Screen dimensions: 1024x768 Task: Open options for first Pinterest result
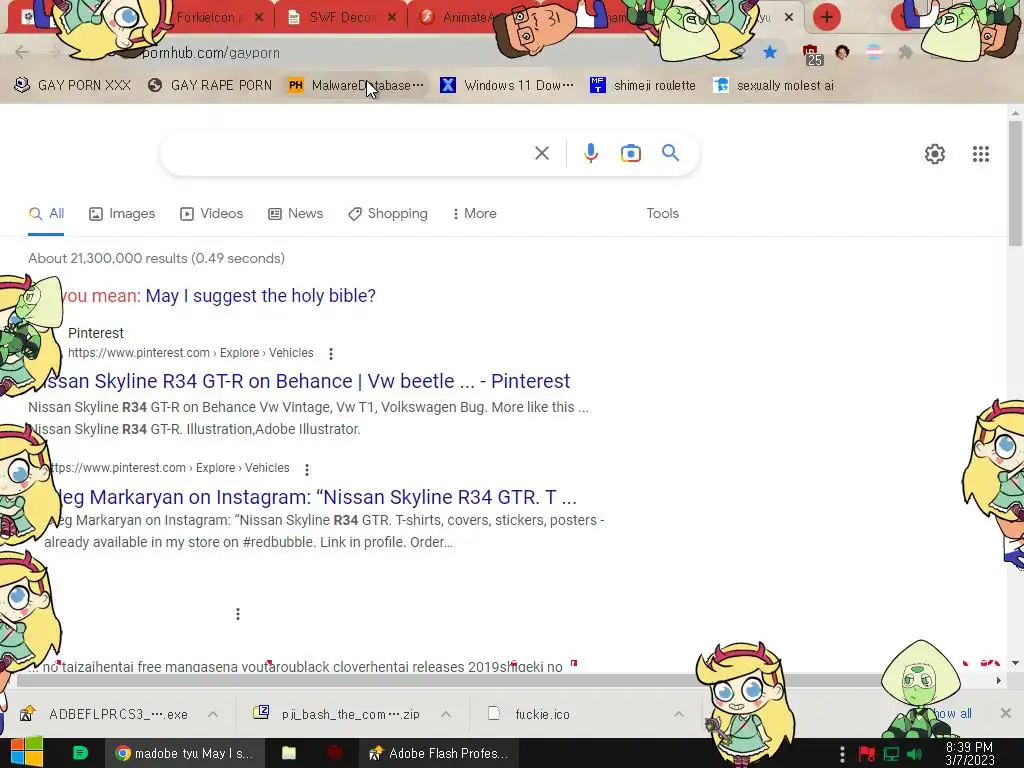pos(331,353)
